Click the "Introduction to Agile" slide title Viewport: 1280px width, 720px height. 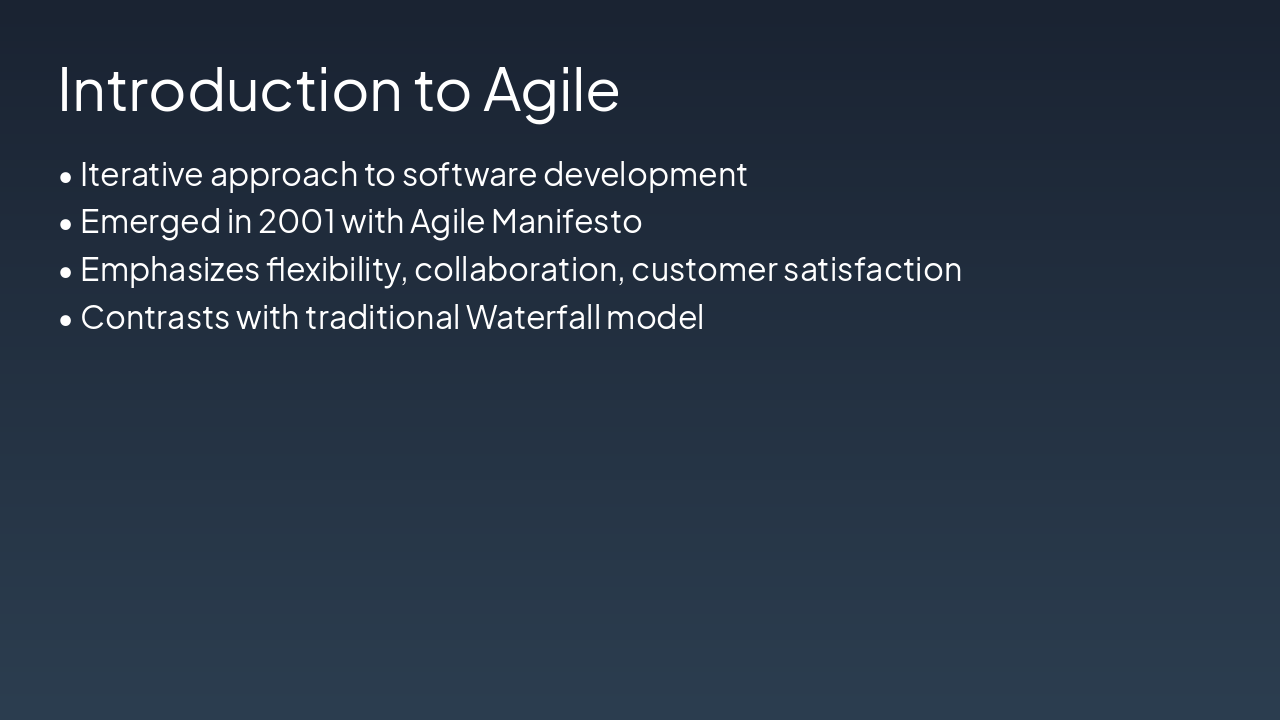coord(338,90)
